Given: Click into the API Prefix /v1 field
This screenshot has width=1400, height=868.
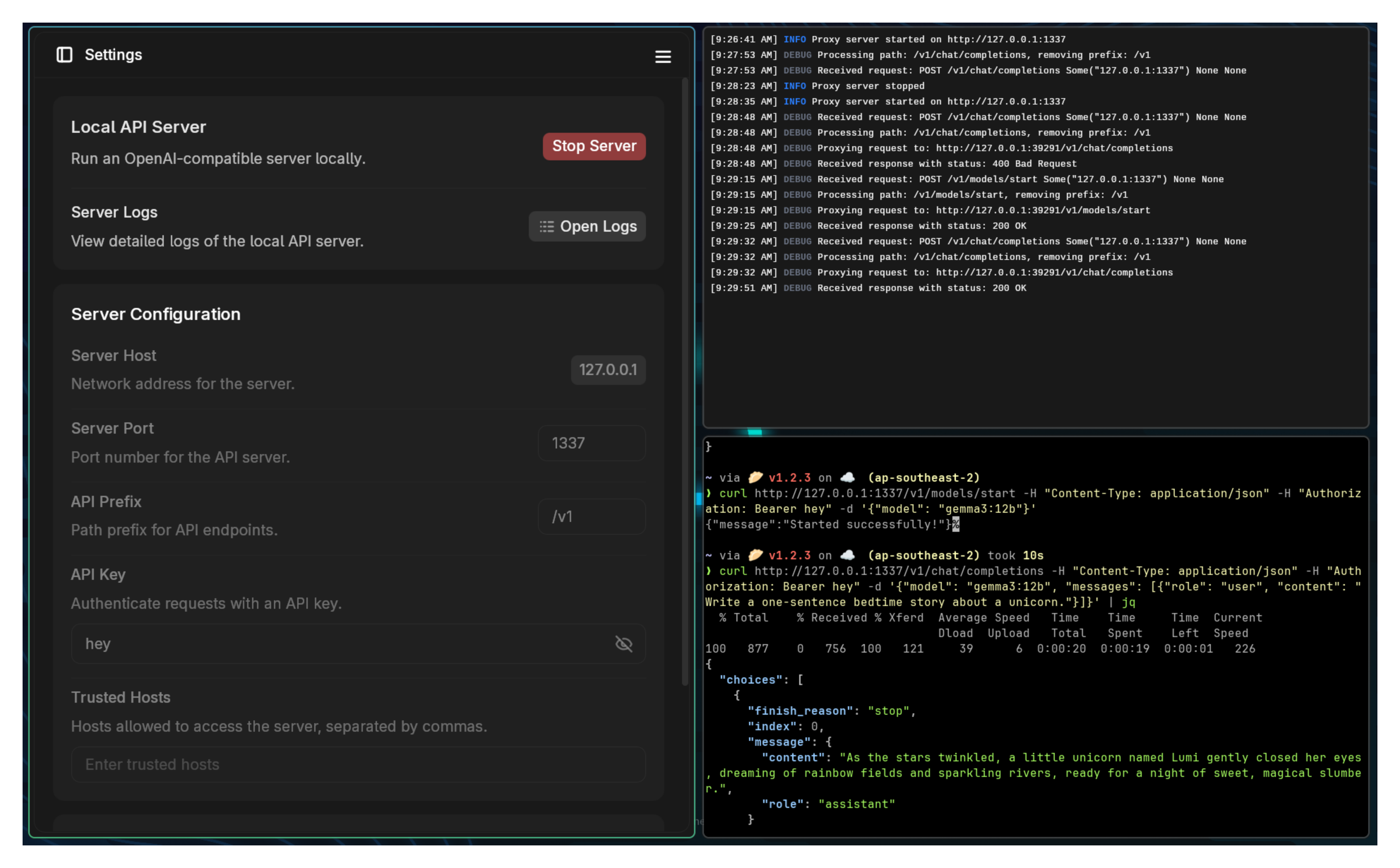Looking at the screenshot, I should [x=592, y=517].
